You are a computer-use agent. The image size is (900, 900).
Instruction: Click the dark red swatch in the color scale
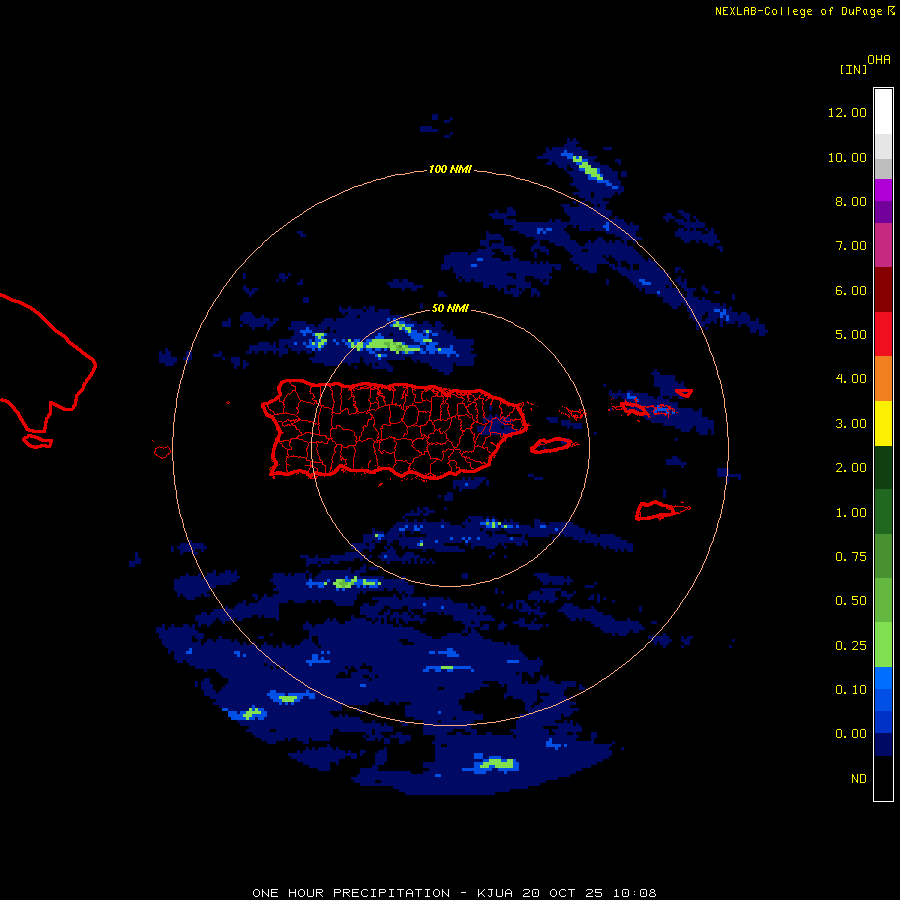click(883, 290)
